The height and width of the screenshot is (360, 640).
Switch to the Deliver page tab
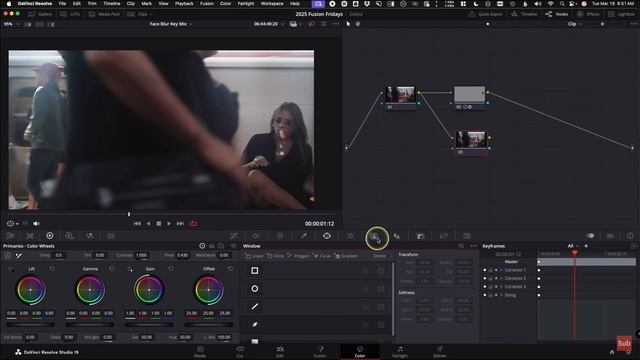pos(440,352)
